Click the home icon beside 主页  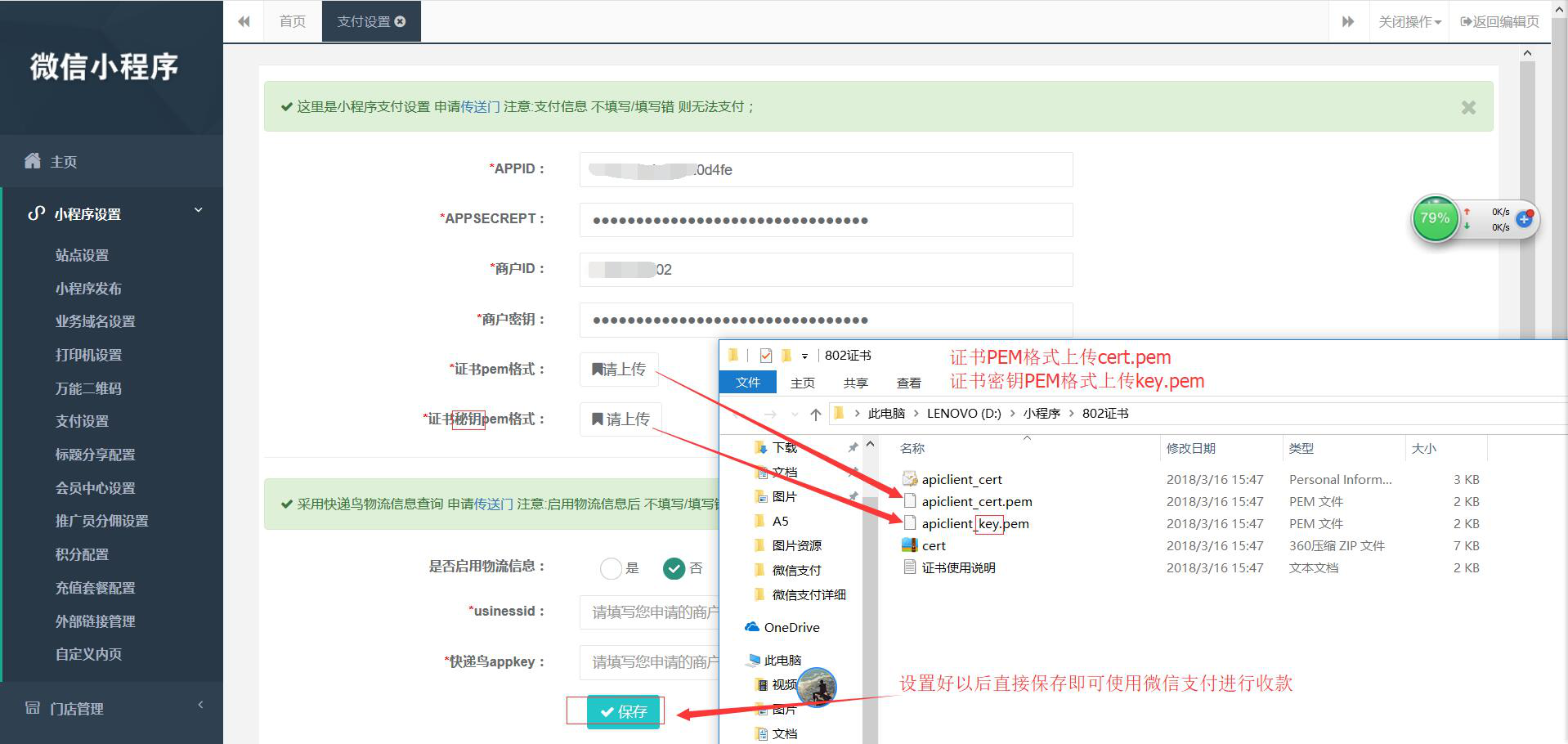click(33, 161)
